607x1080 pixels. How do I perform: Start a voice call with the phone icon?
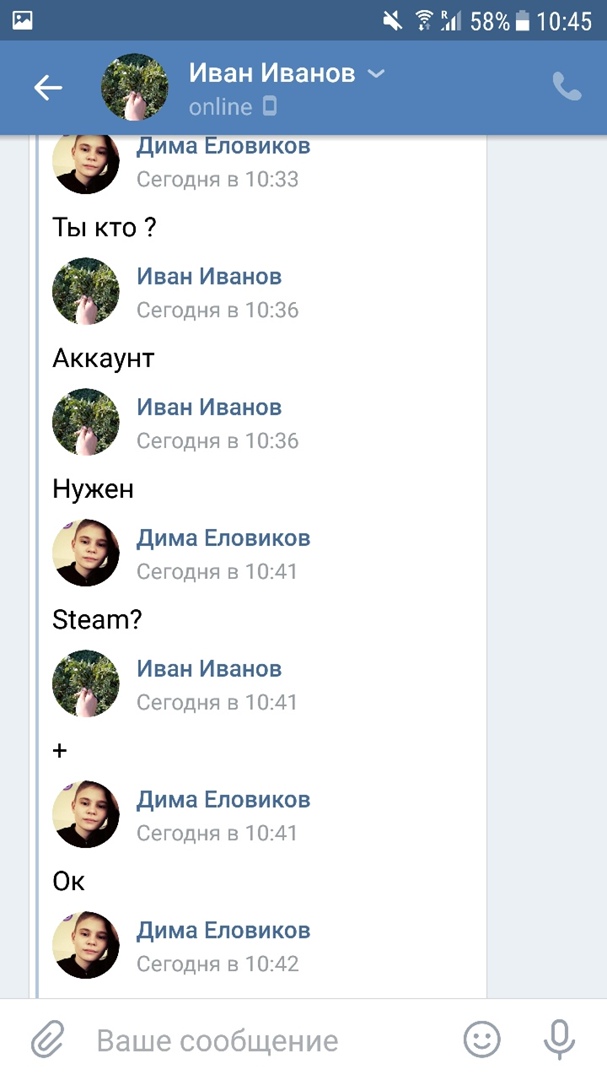[566, 87]
